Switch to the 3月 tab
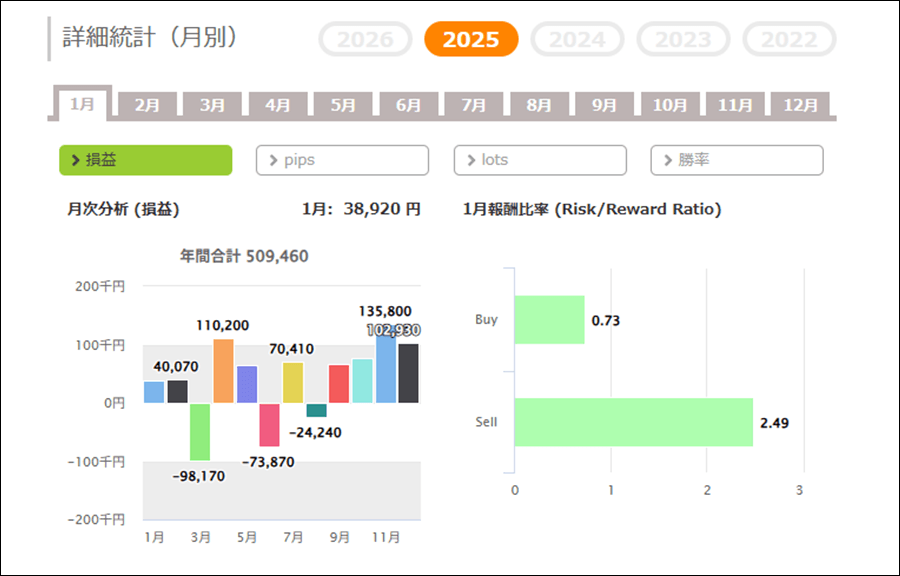Viewport: 900px width, 576px height. point(212,105)
